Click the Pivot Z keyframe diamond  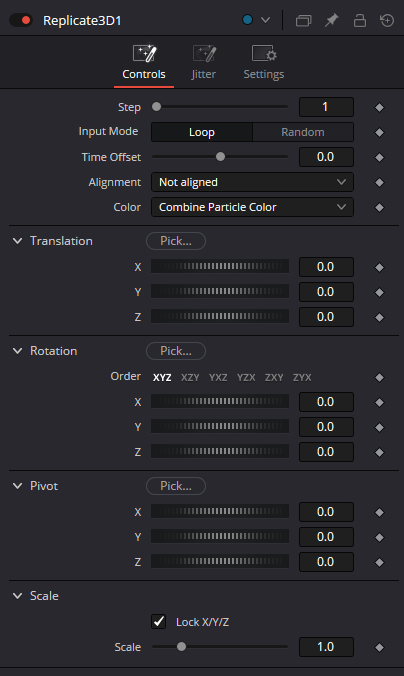tap(379, 562)
